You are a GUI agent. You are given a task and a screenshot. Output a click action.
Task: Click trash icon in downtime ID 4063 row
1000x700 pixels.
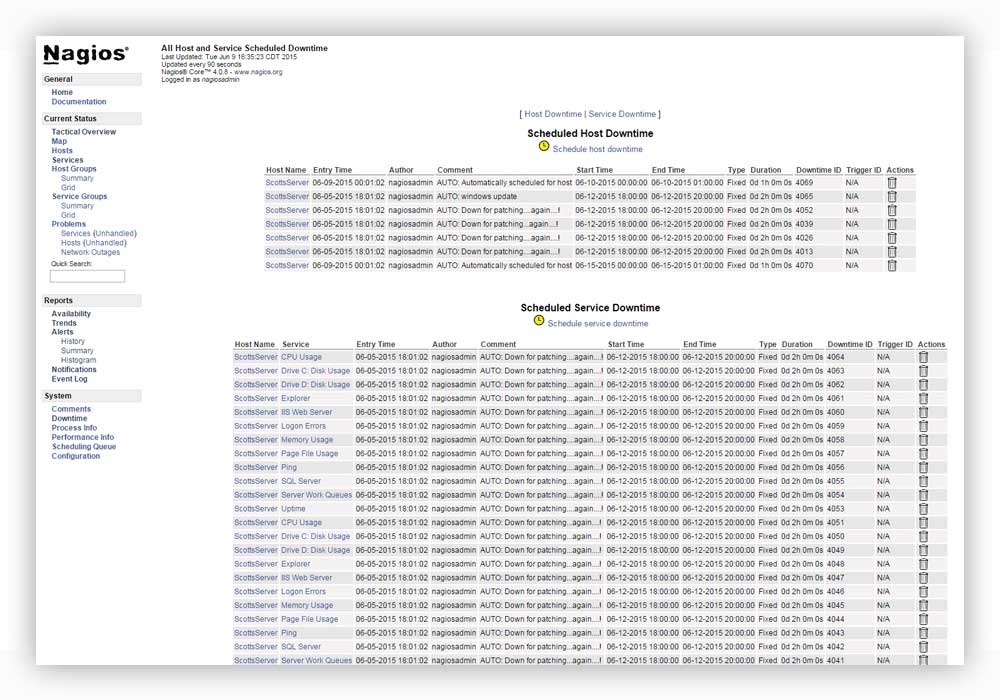[x=923, y=371]
